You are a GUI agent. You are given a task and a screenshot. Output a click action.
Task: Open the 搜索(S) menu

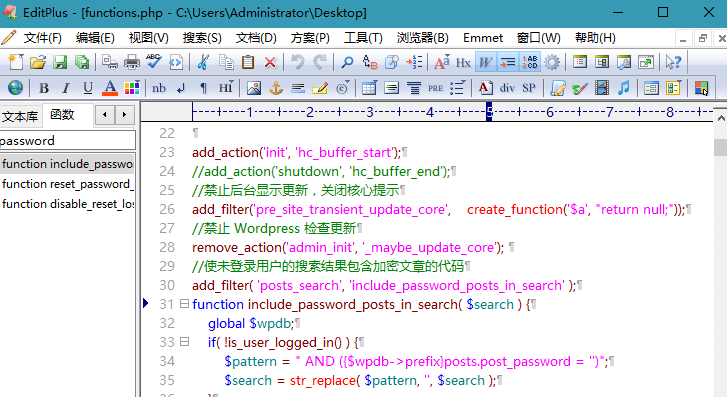202,38
